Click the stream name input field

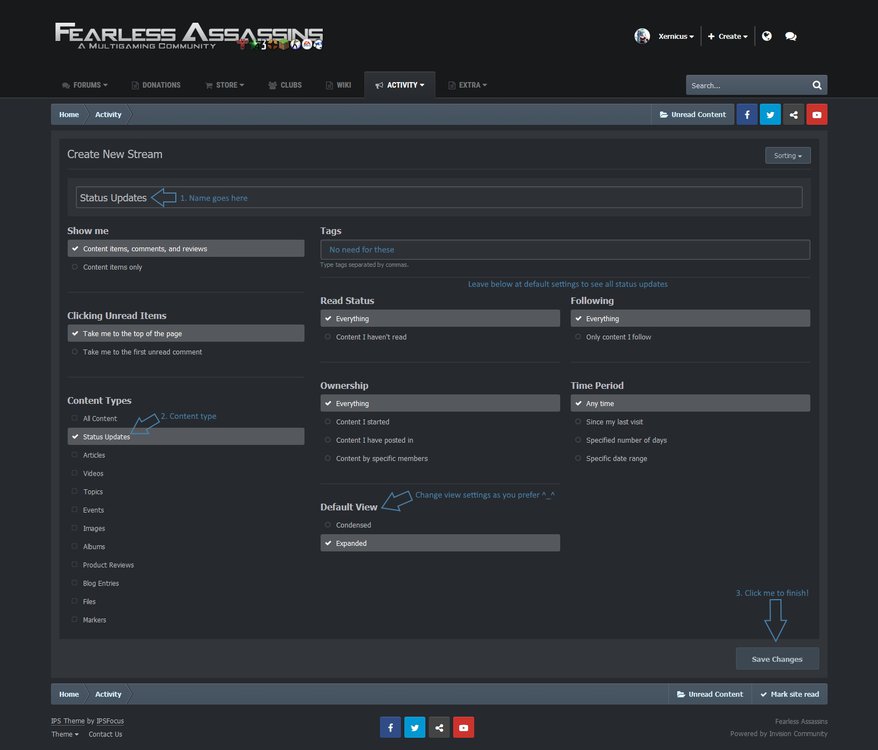439,197
